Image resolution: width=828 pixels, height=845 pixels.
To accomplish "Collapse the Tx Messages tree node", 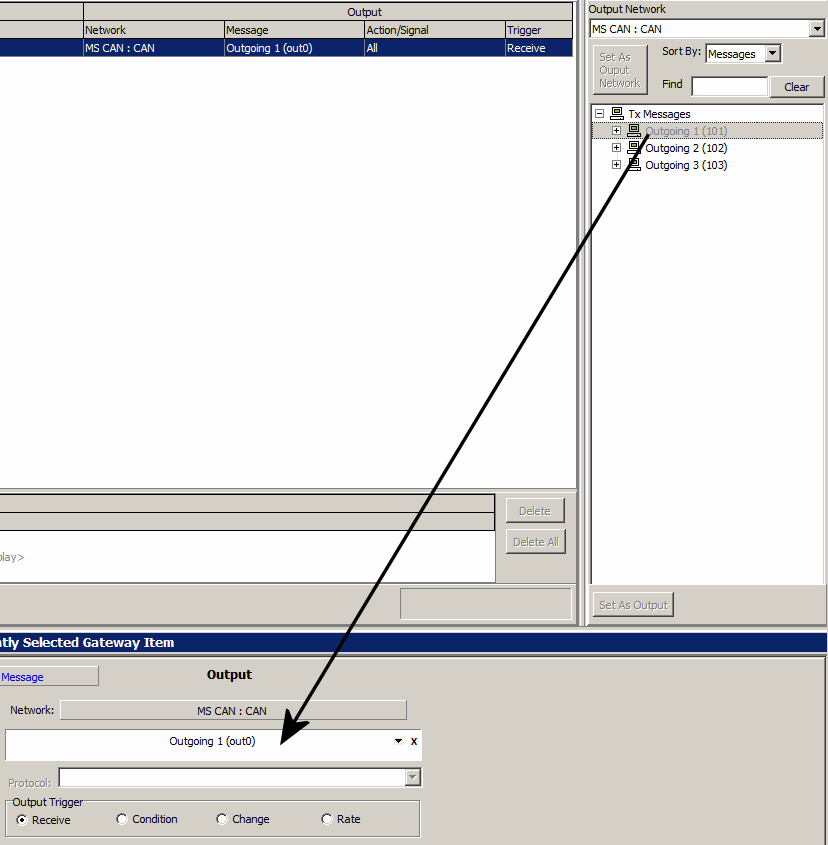I will (599, 114).
